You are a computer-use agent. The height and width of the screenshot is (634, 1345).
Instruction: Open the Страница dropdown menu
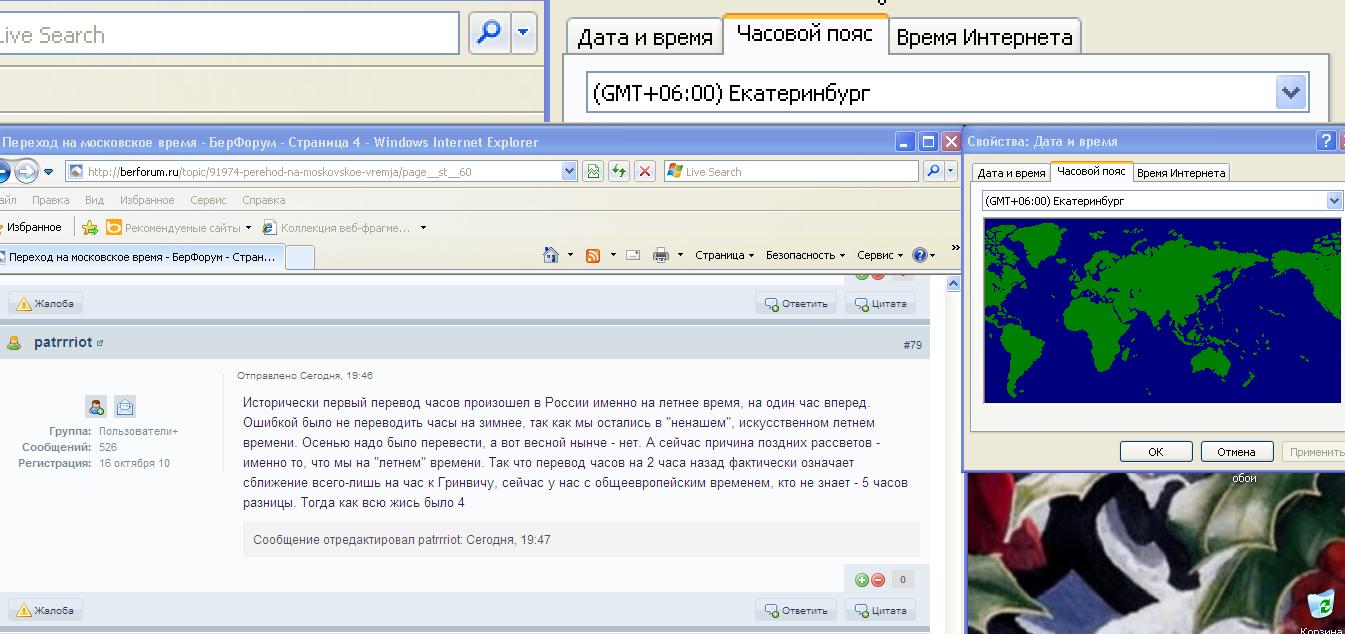pos(725,255)
